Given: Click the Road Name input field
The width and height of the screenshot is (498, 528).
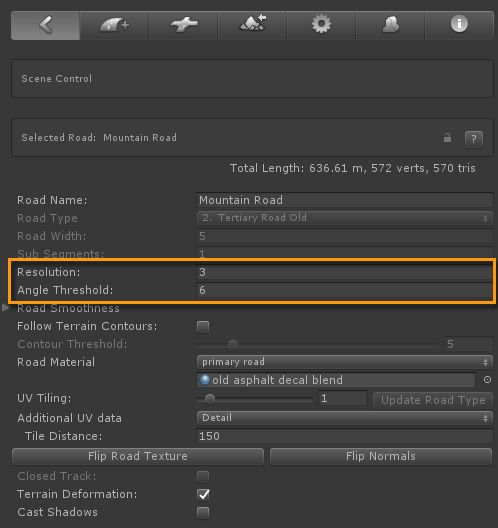Looking at the screenshot, I should click(x=345, y=200).
